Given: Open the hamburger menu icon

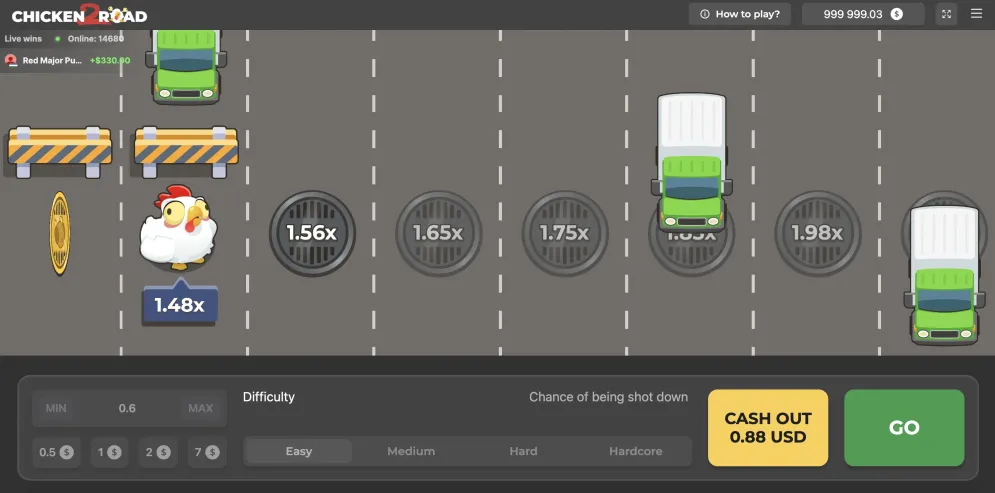Looking at the screenshot, I should [x=976, y=14].
